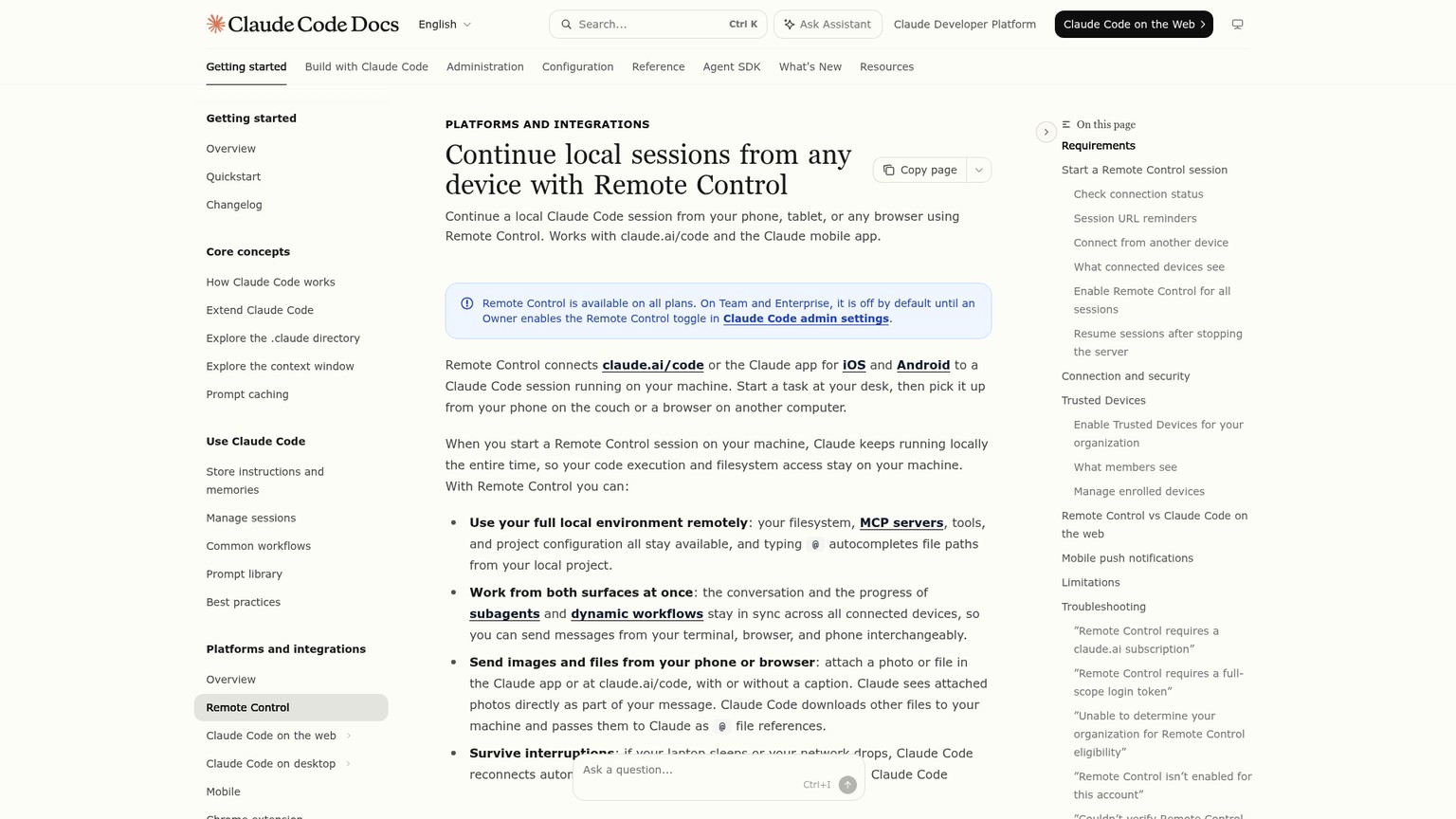
Task: Open Prompt library in the sidebar
Action: 245,574
